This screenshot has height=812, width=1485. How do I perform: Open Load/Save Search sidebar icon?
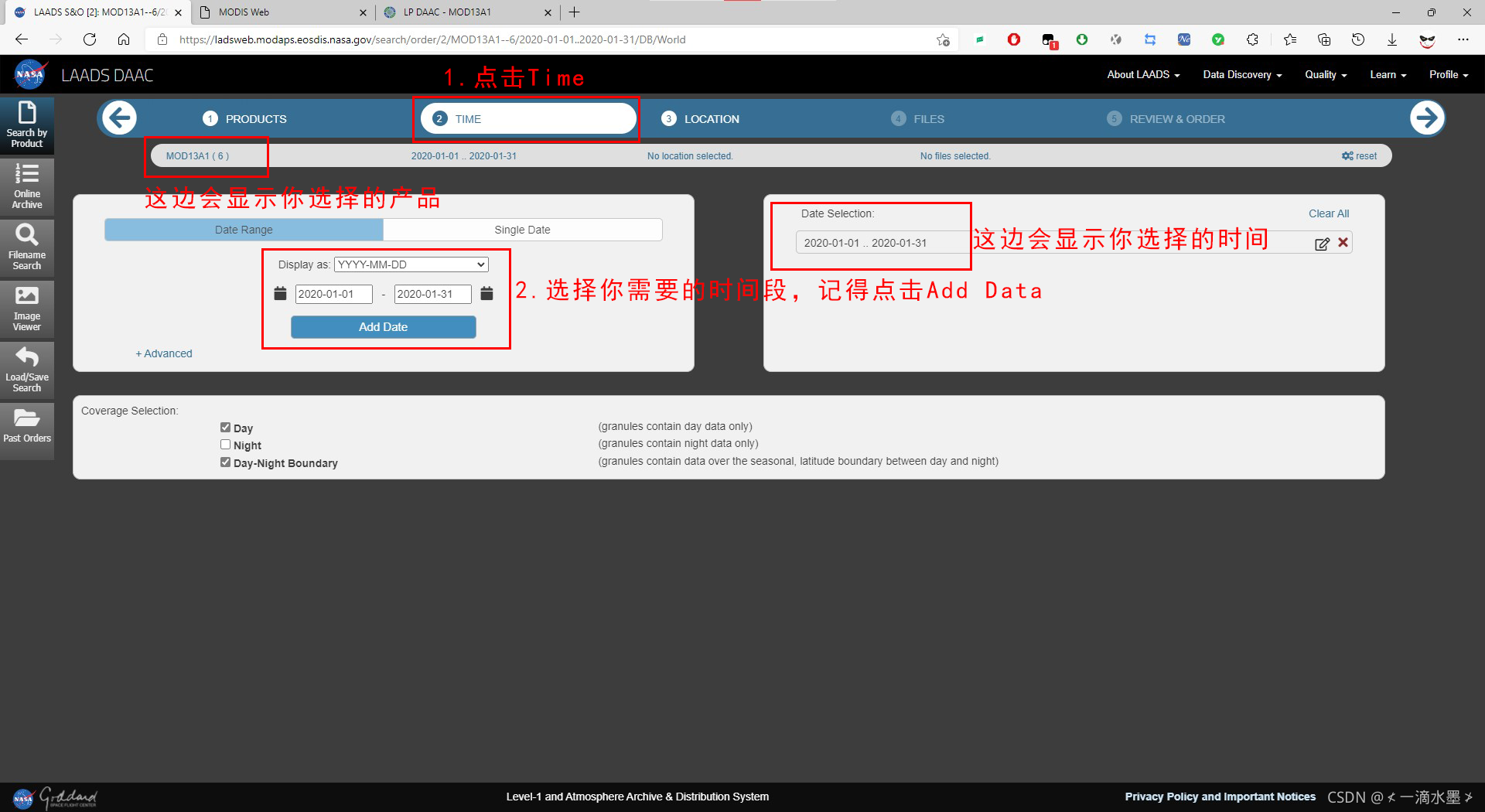click(27, 369)
